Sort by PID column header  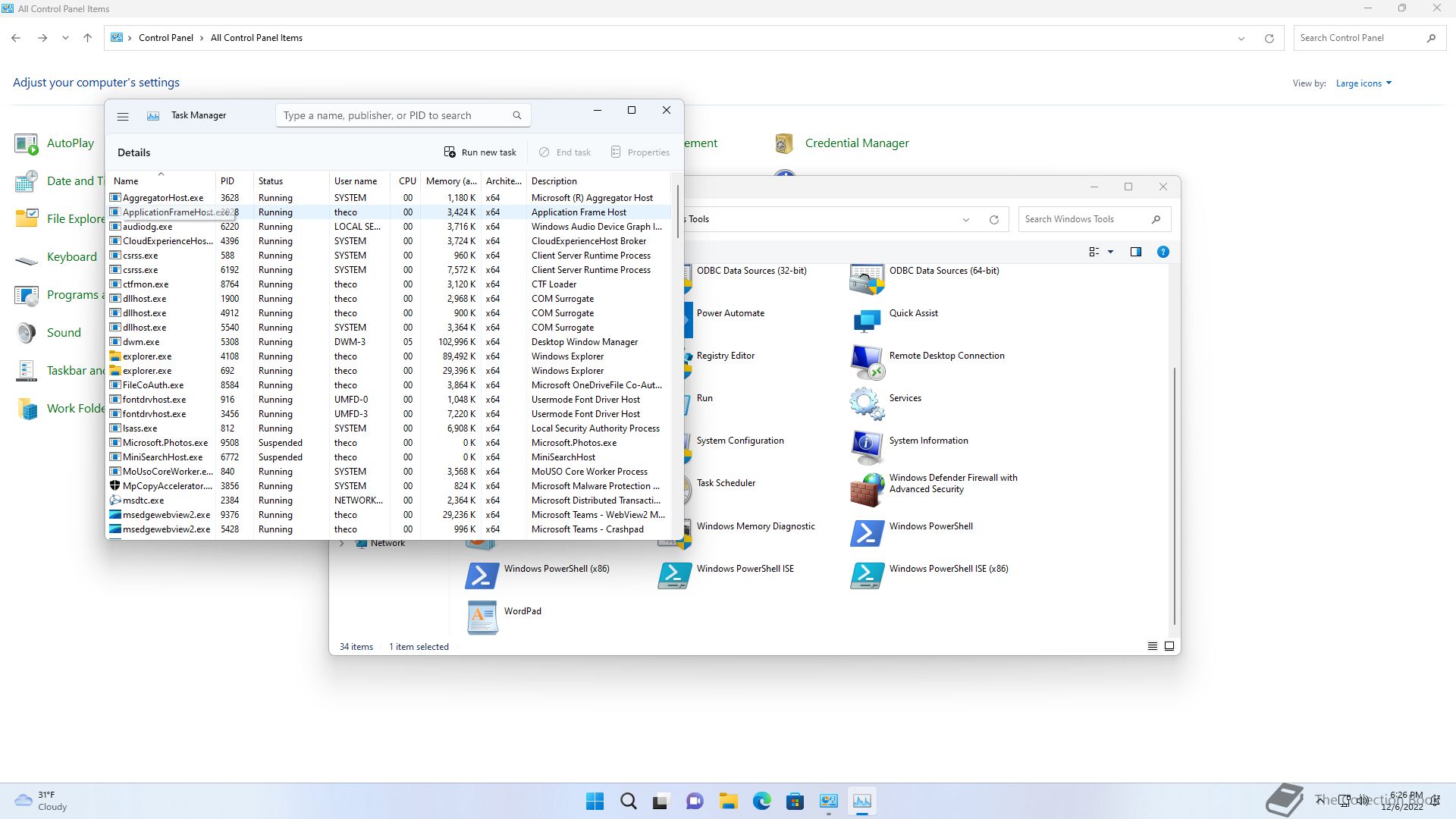(234, 181)
